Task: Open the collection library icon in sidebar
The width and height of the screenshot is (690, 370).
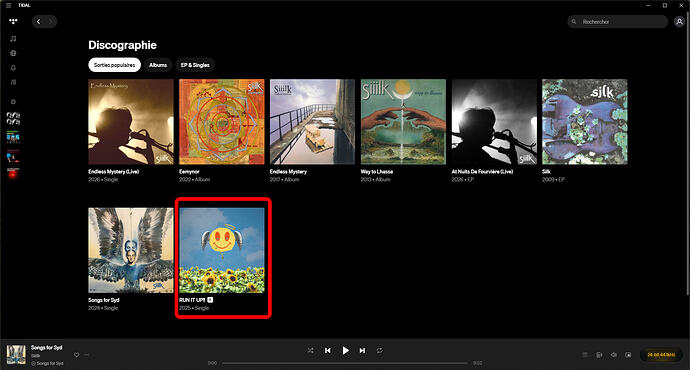Action: (x=13, y=82)
